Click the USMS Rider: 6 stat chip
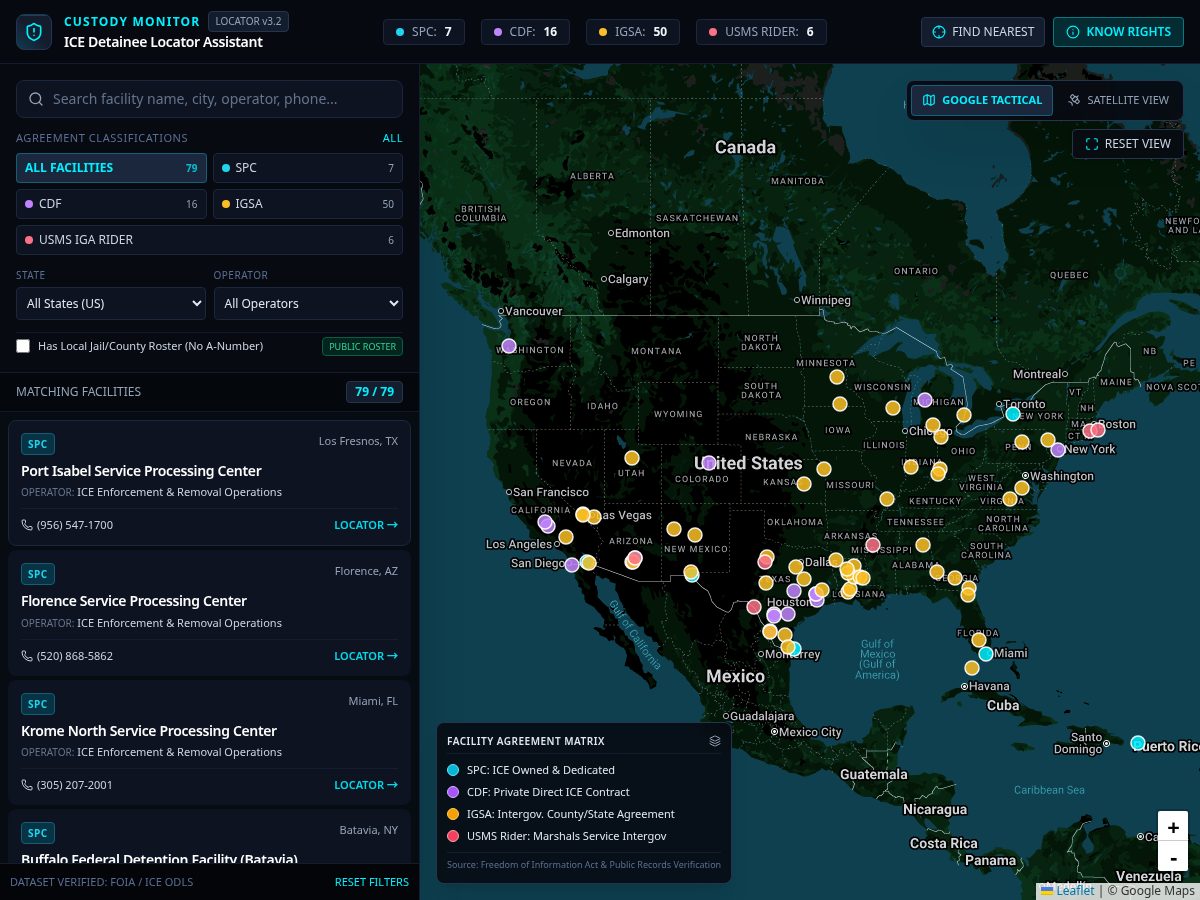Screen dimensions: 1200x900 pyautogui.click(x=761, y=32)
